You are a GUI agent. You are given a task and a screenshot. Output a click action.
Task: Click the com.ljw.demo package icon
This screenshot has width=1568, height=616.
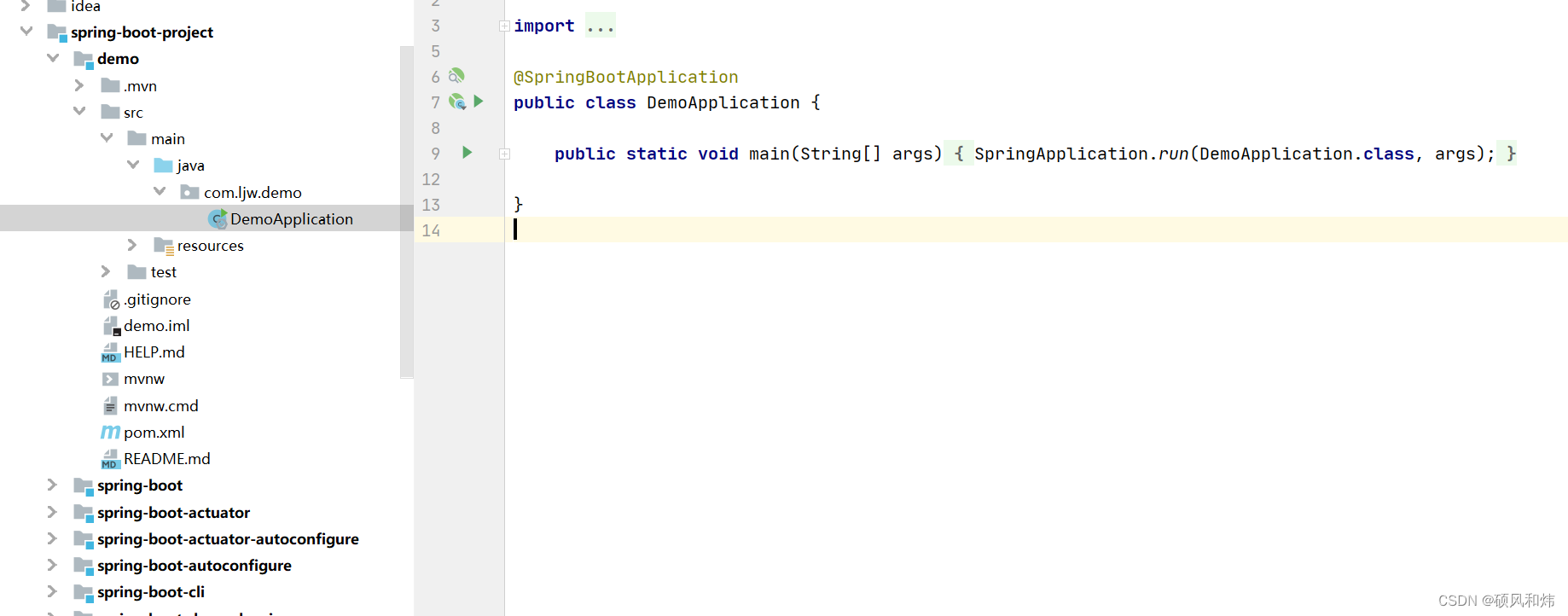click(x=189, y=193)
